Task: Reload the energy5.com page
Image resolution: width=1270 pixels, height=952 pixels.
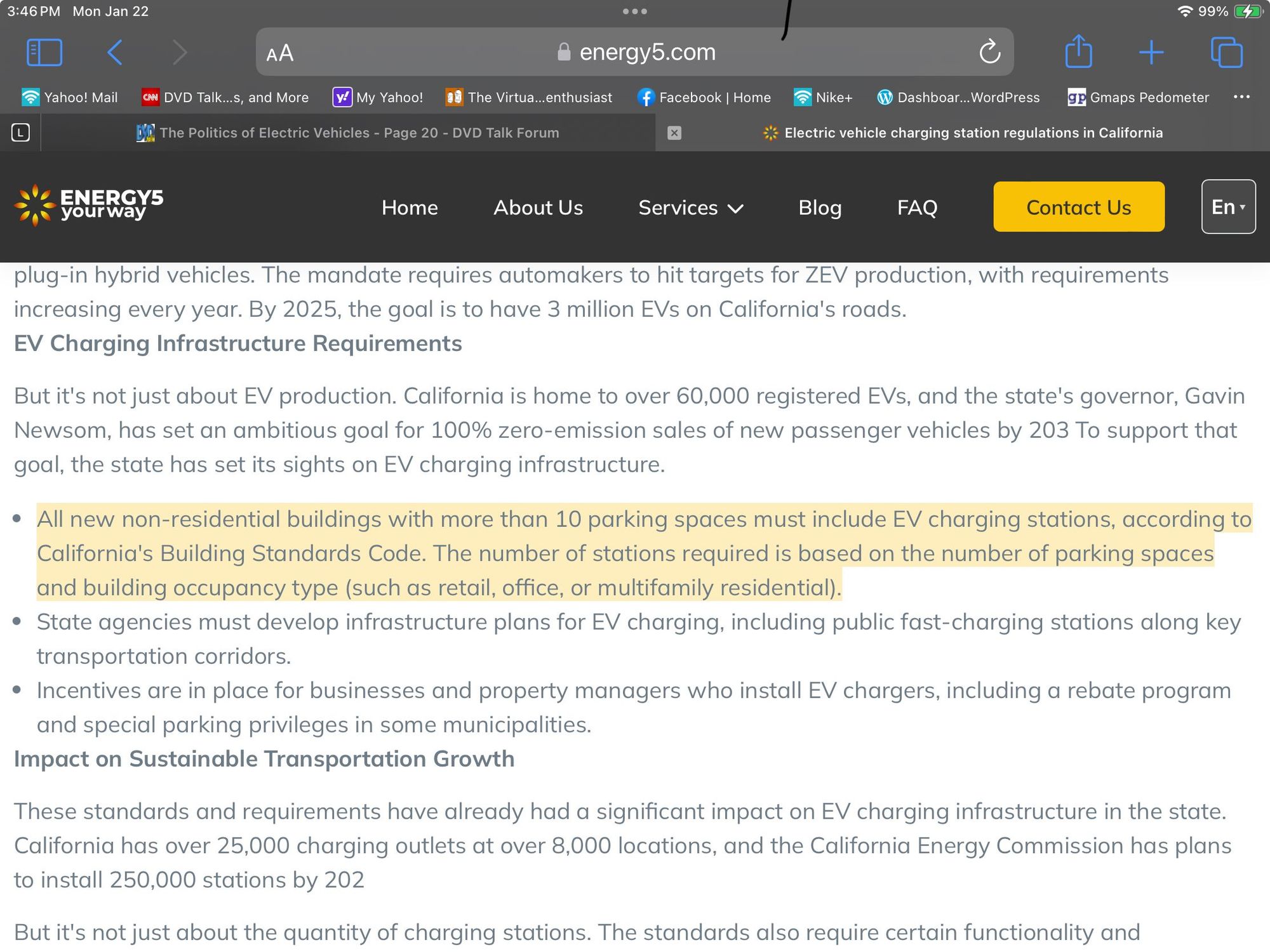Action: (989, 52)
